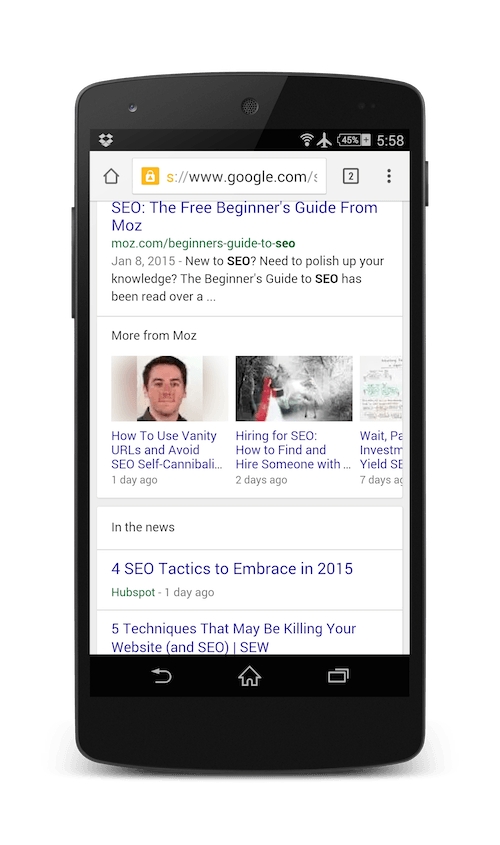Open 4 SEO Tactics to Embrace in 2015
Screen dimensions: 500x845
click(232, 569)
